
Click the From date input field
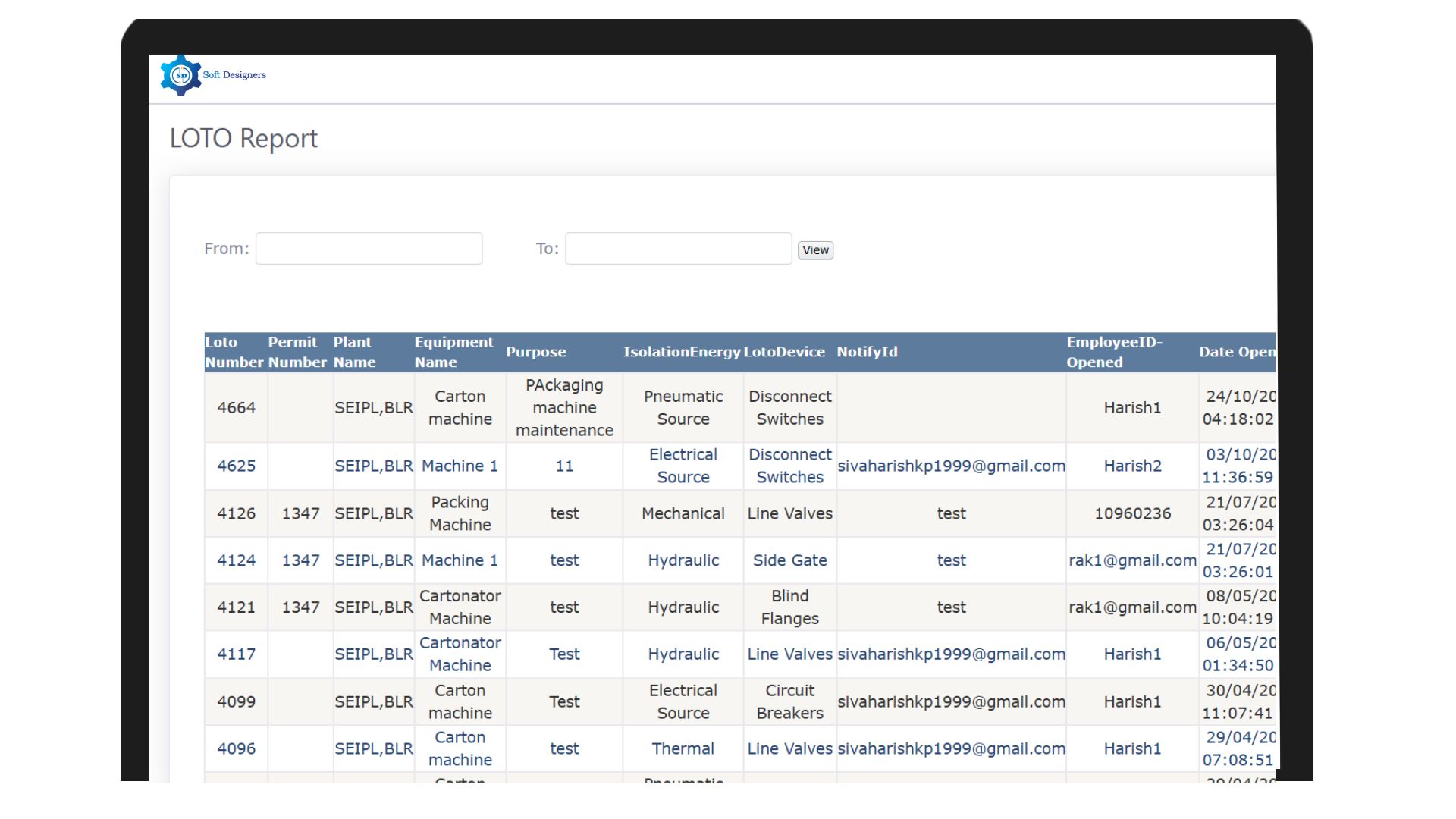coord(369,248)
